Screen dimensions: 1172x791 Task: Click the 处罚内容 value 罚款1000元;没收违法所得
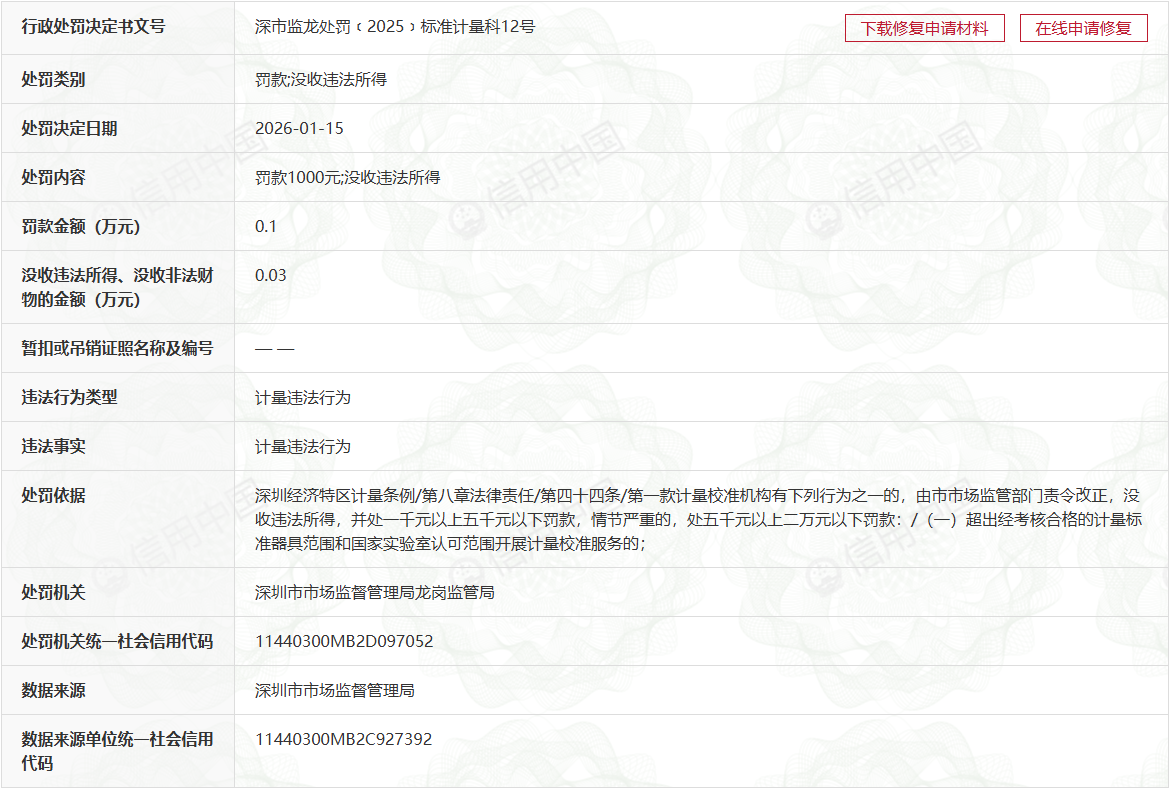(x=347, y=177)
